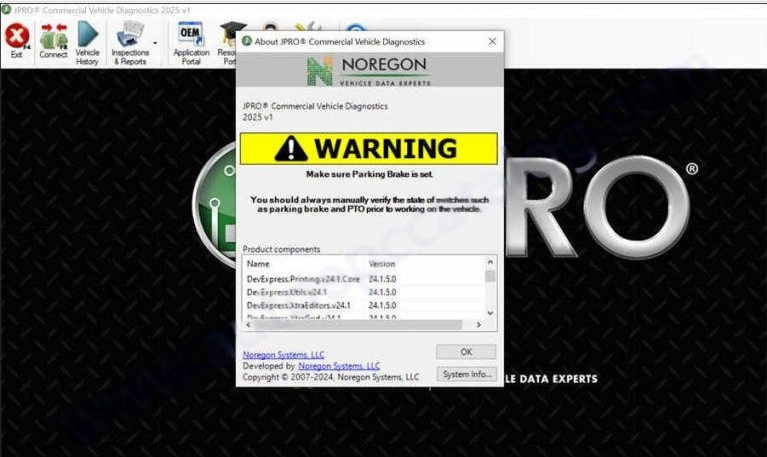This screenshot has width=767, height=457.
Task: Click the Version column header
Action: (x=382, y=264)
